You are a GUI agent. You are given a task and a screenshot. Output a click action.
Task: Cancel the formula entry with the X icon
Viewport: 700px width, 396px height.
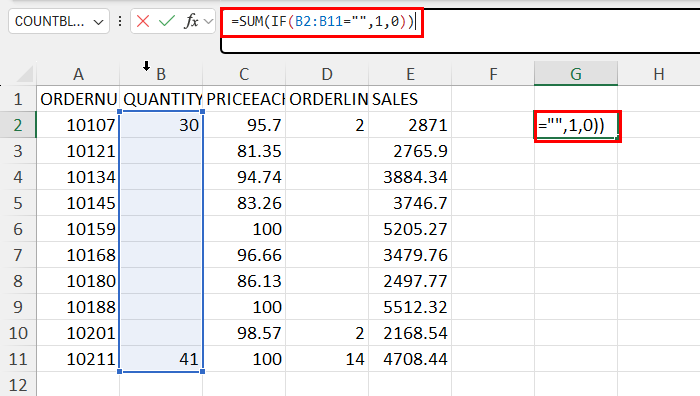(143, 21)
